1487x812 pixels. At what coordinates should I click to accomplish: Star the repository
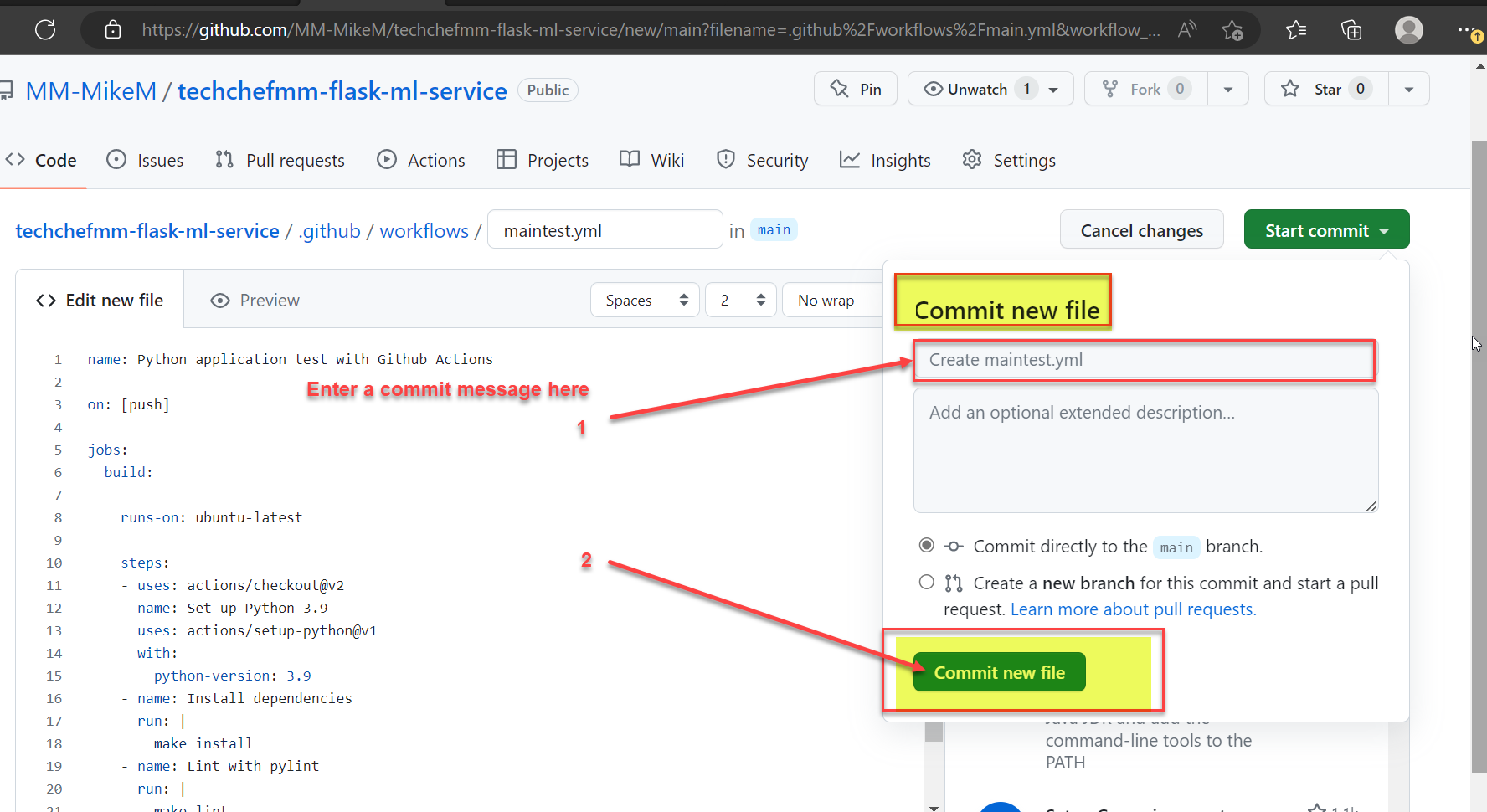pyautogui.click(x=1325, y=88)
